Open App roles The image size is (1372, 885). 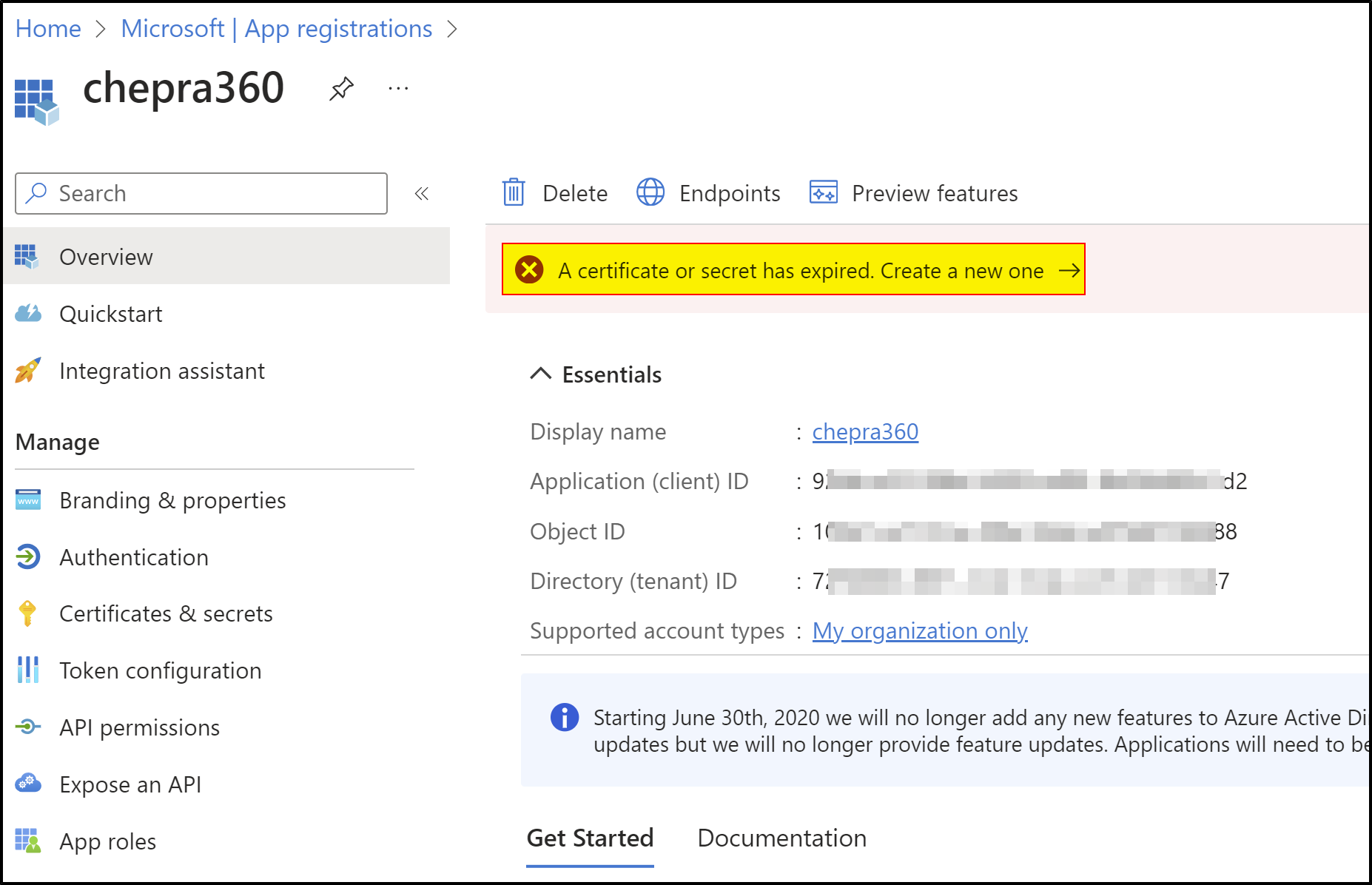coord(108,841)
